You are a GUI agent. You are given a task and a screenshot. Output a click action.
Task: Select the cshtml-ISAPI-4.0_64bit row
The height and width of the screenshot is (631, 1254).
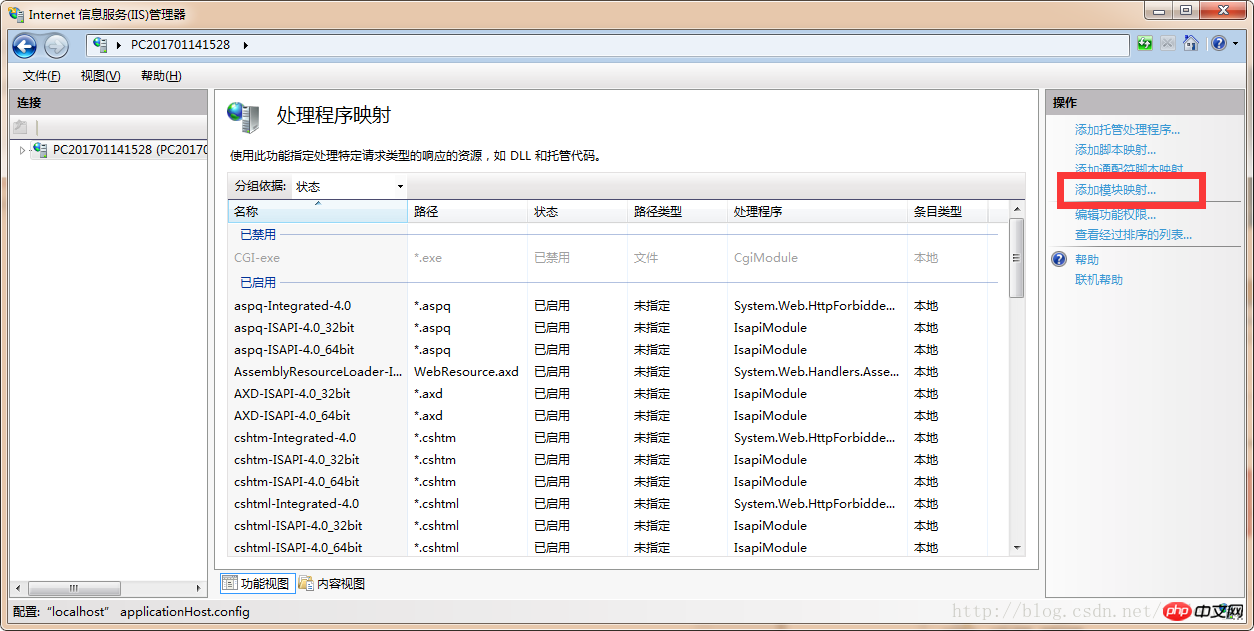pos(617,547)
